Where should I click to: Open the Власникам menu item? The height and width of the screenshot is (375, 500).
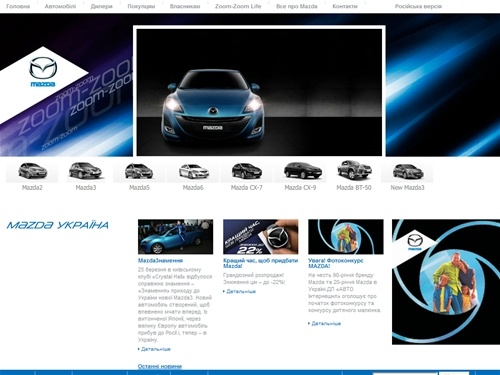[x=185, y=6]
